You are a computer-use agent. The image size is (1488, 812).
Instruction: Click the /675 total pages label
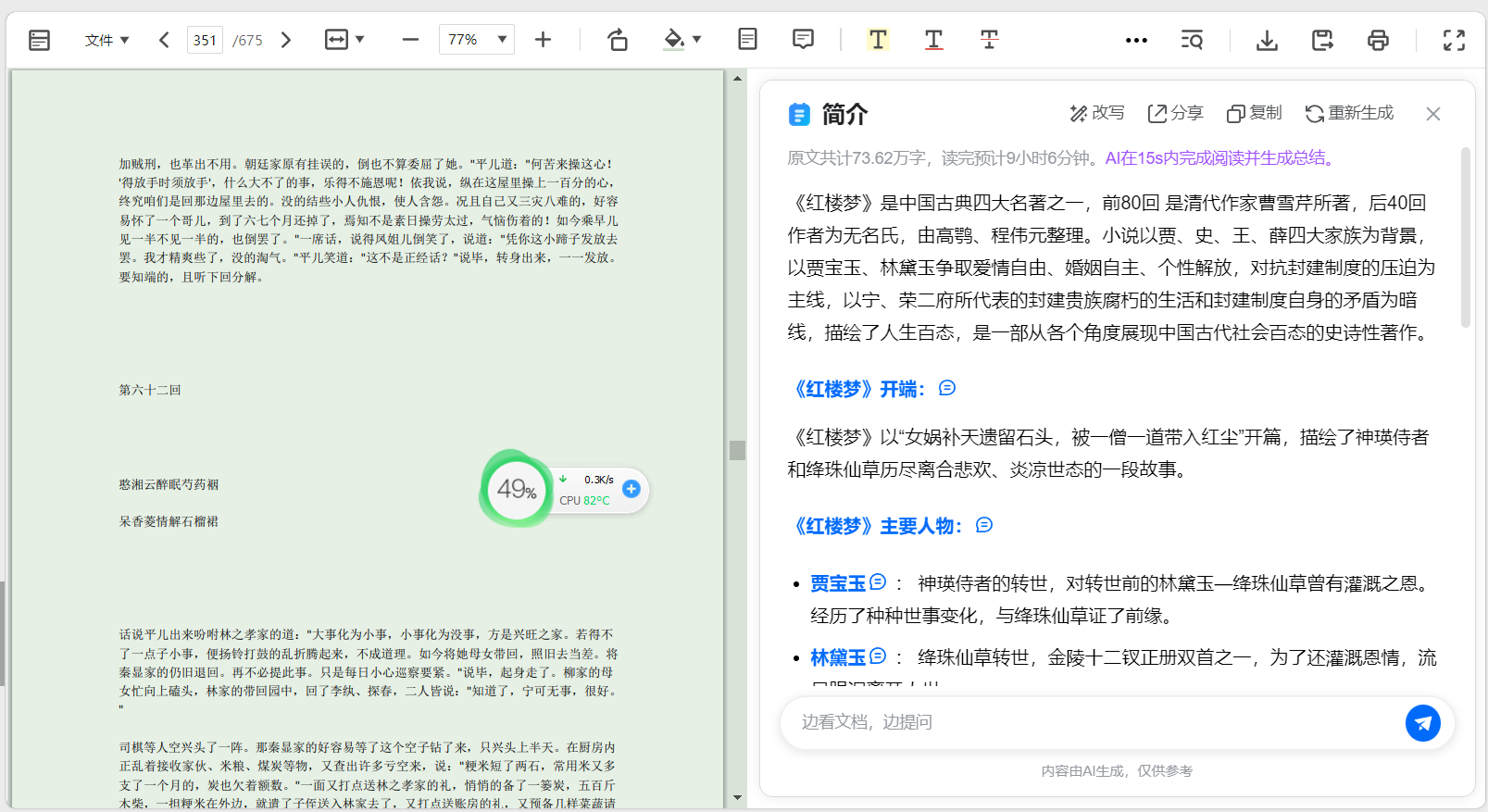tap(247, 40)
